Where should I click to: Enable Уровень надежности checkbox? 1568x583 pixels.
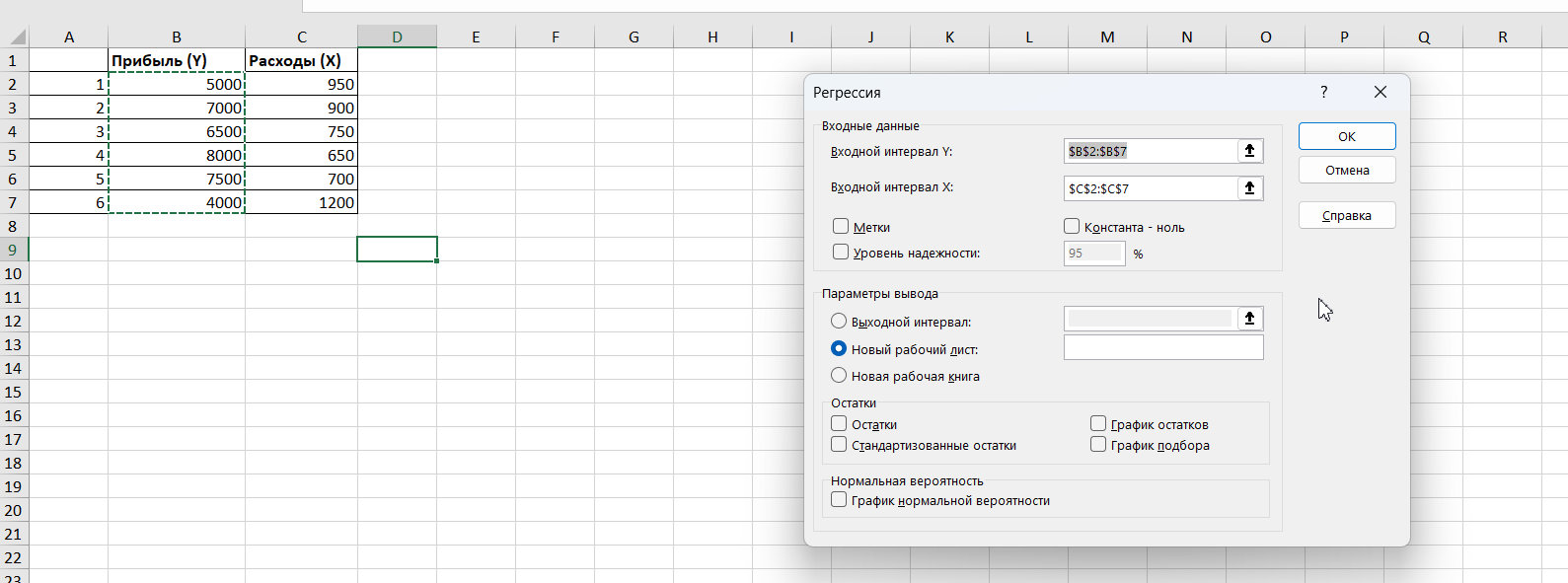click(x=841, y=253)
